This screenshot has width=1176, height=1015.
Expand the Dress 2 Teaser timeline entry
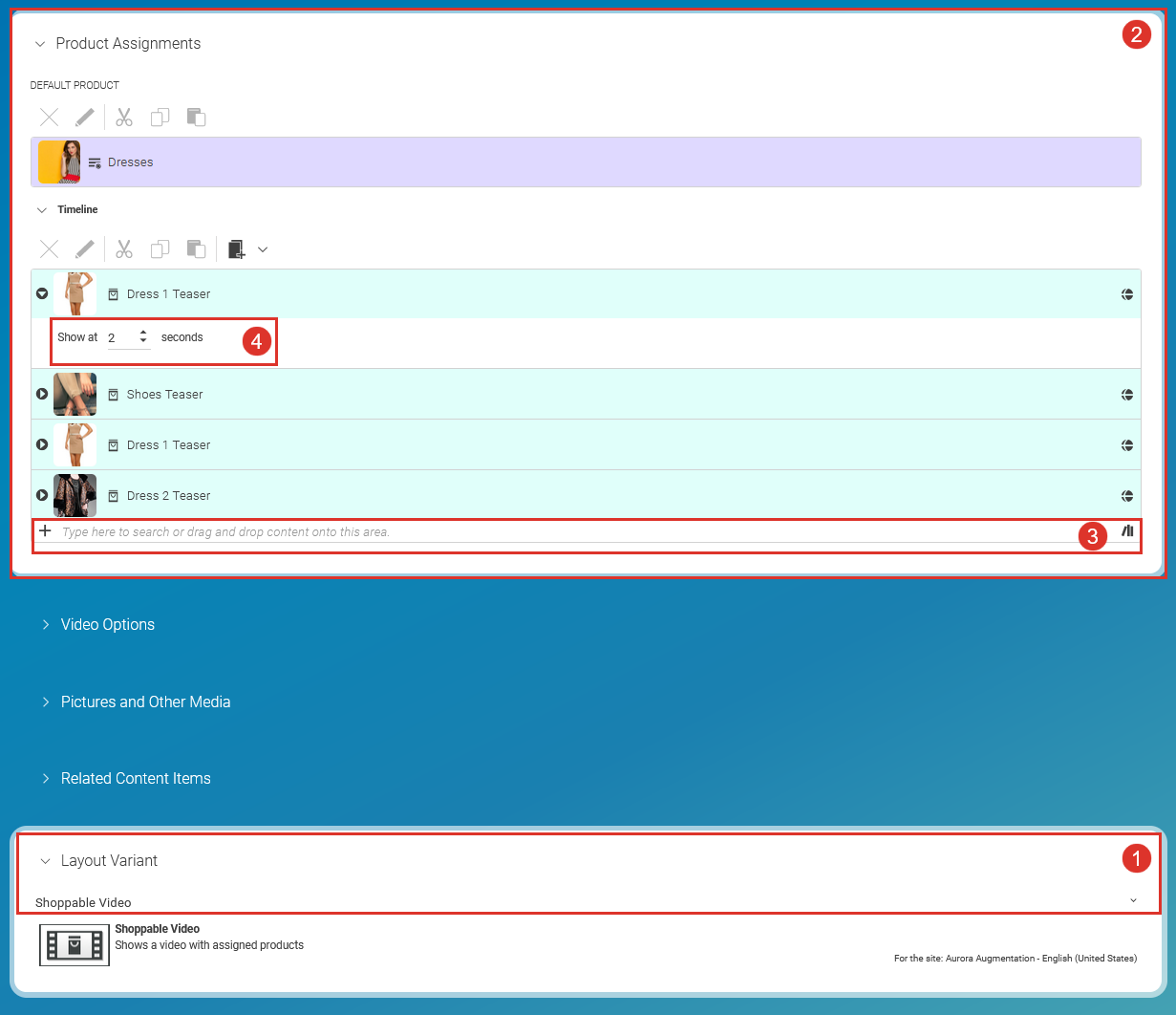click(42, 495)
